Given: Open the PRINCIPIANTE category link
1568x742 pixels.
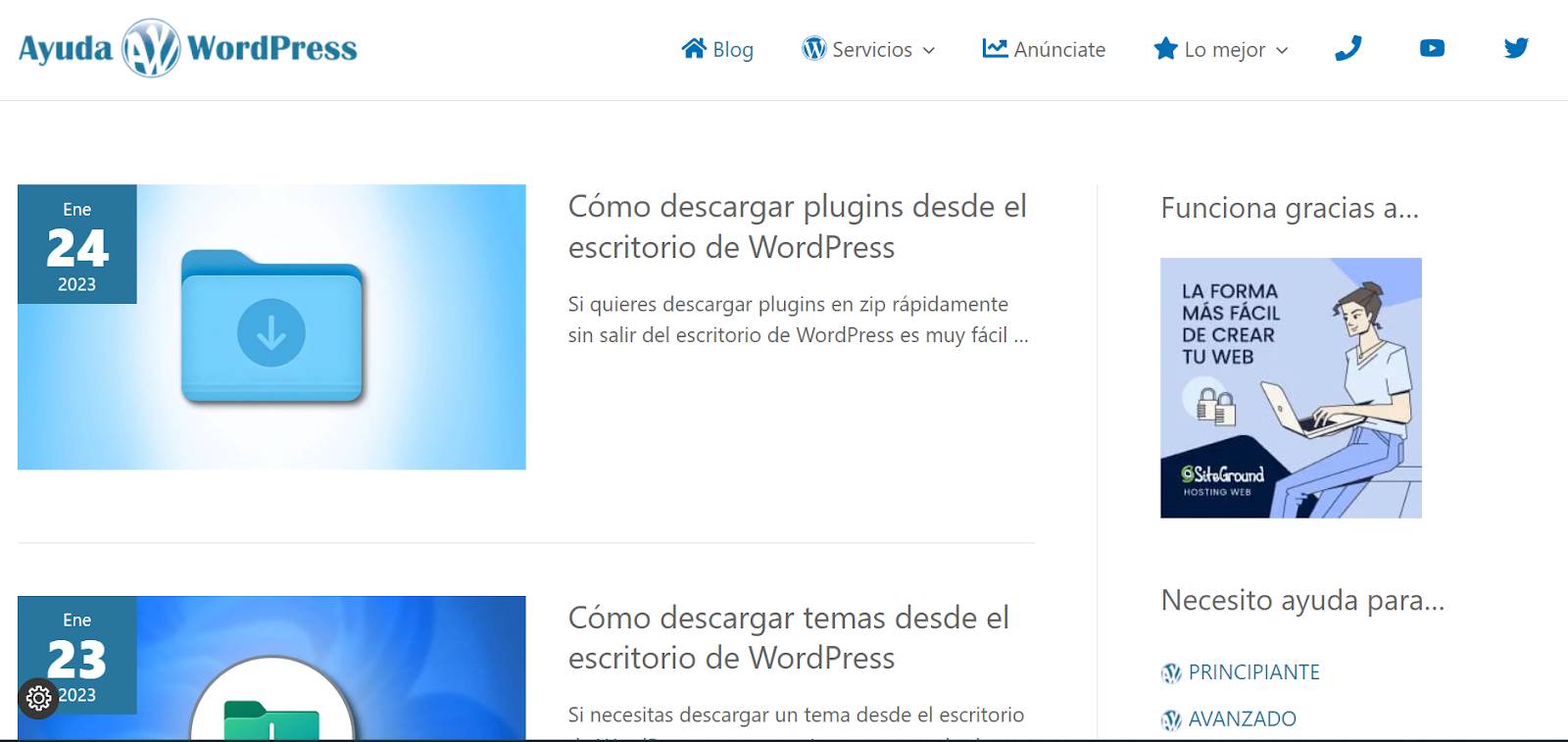Looking at the screenshot, I should point(1253,672).
